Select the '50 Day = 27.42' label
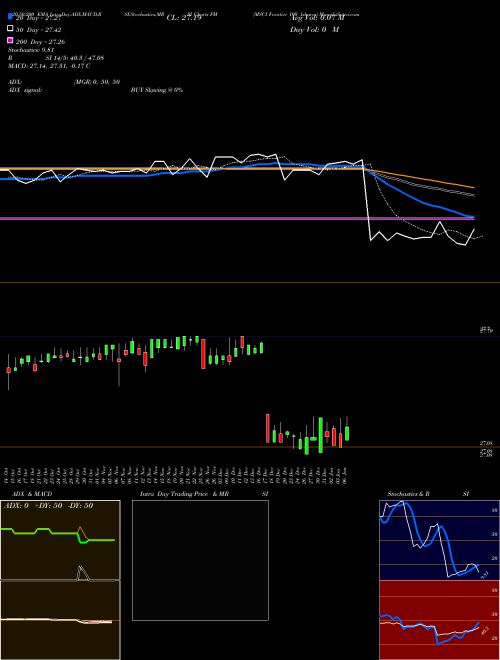This screenshot has width=500, height=660. point(39,30)
